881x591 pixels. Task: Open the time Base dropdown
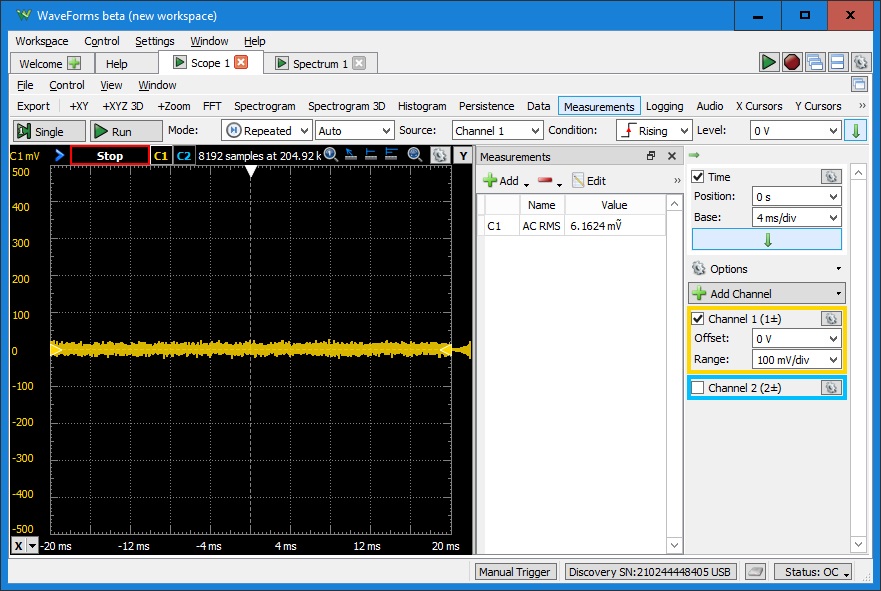tap(797, 218)
